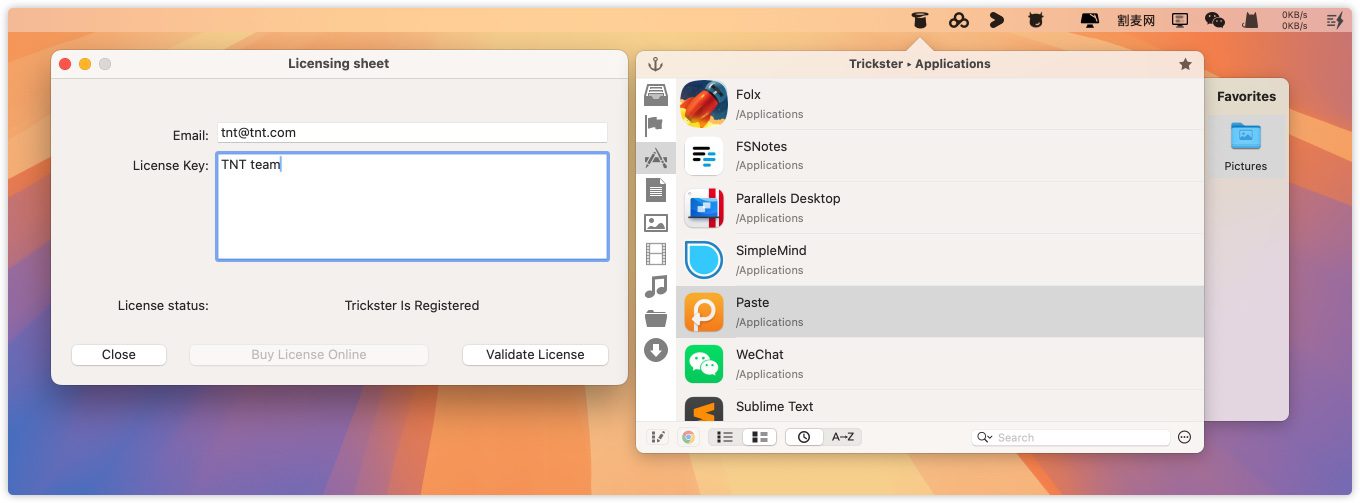The image size is (1360, 503).
Task: Click into the Email input field
Action: [412, 133]
